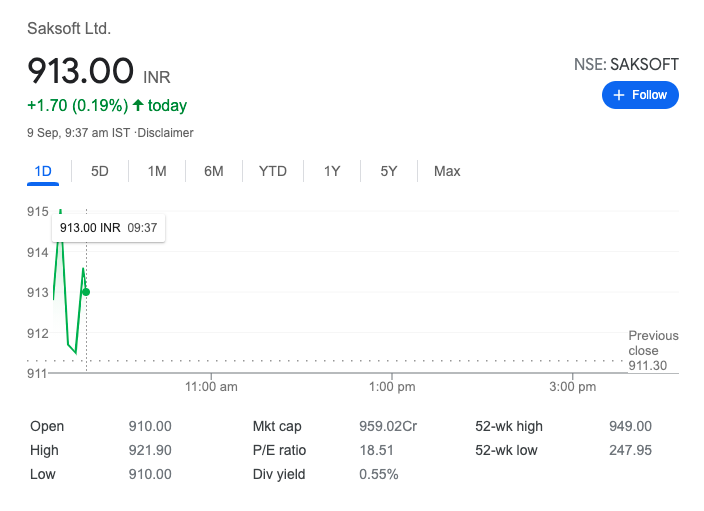
Task: Click the plus icon in Follow button
Action: [x=619, y=95]
